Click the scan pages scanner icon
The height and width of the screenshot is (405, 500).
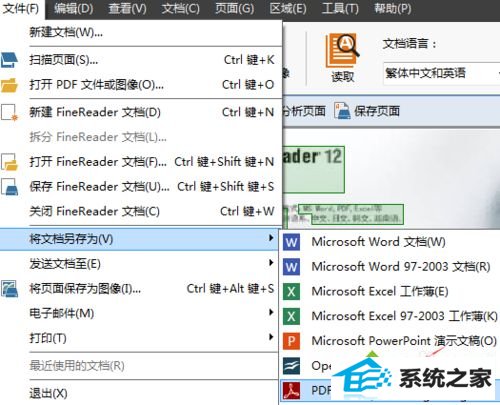pyautogui.click(x=9, y=60)
